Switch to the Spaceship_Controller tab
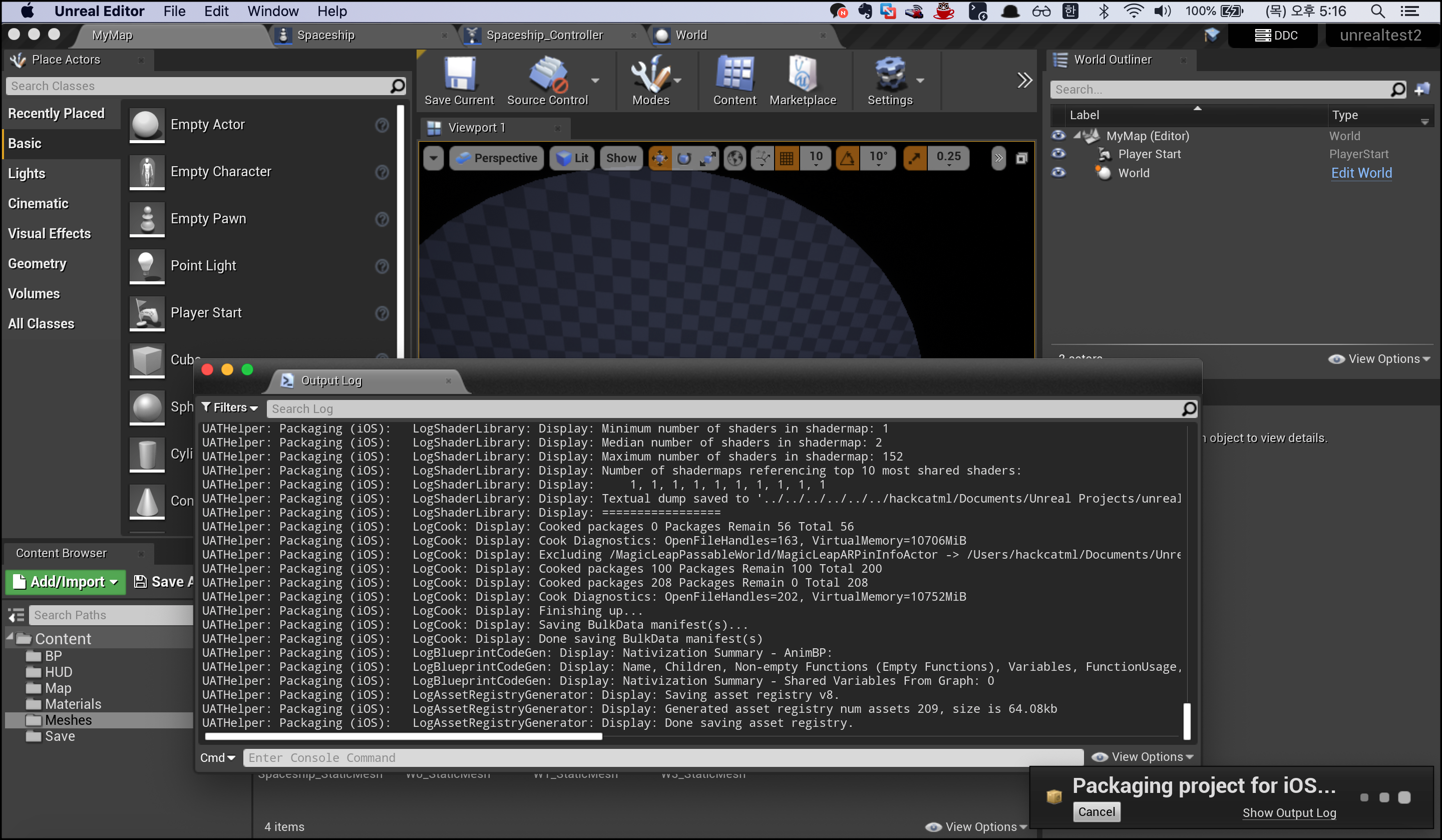This screenshot has height=840, width=1442. coord(544,35)
